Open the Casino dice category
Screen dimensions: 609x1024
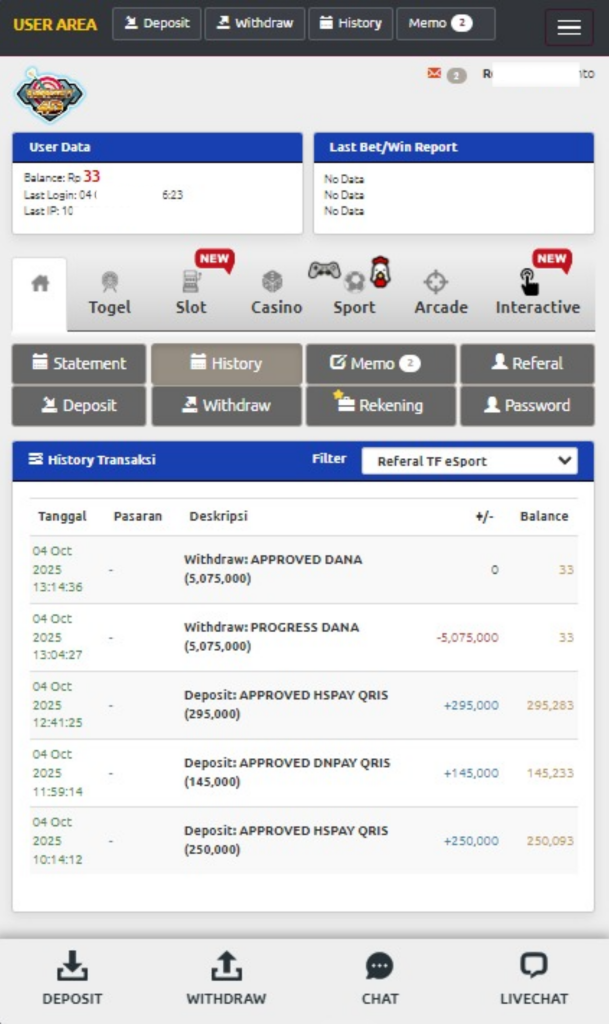[276, 293]
